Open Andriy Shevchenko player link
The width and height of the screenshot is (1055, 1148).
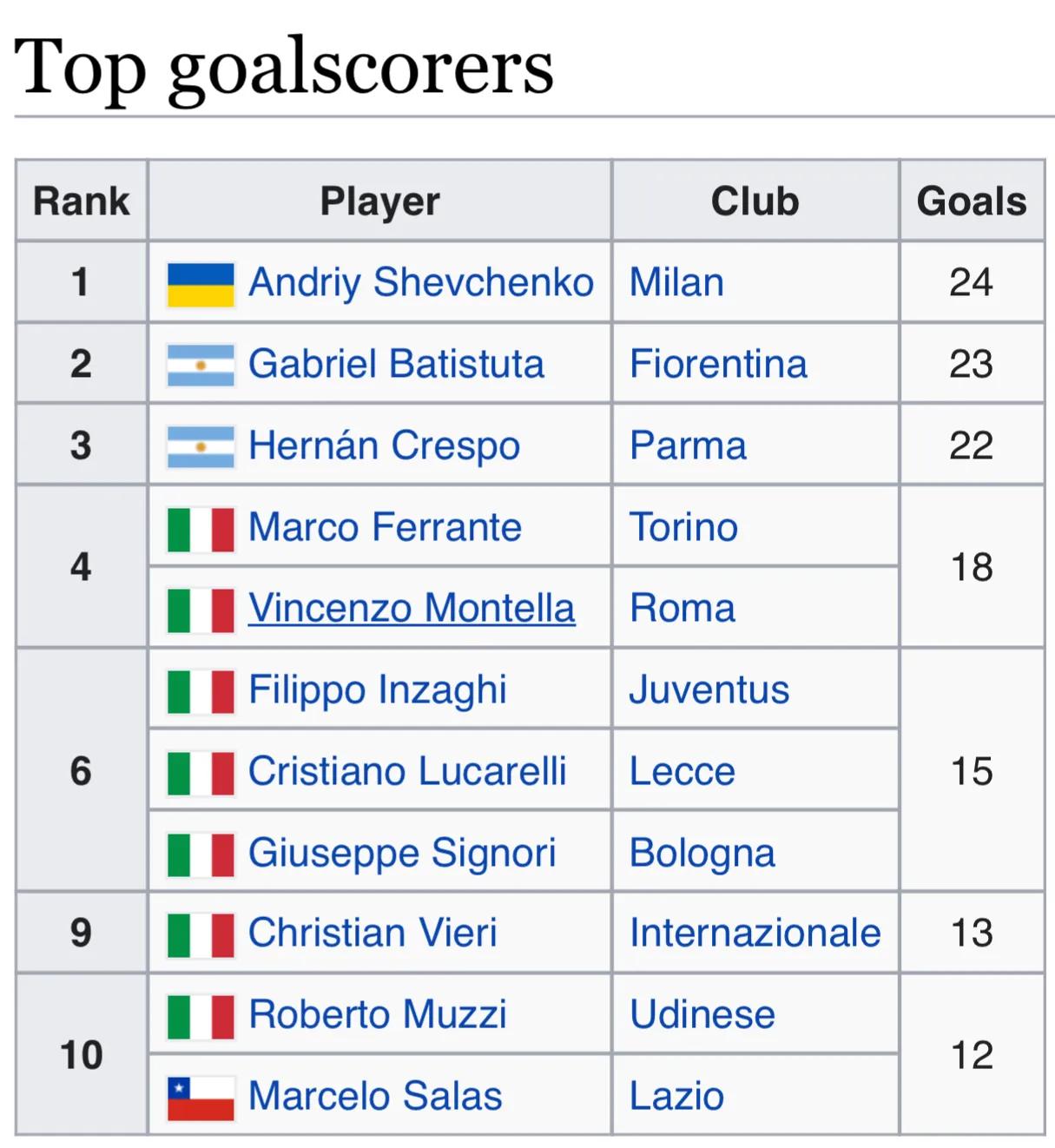(x=421, y=282)
